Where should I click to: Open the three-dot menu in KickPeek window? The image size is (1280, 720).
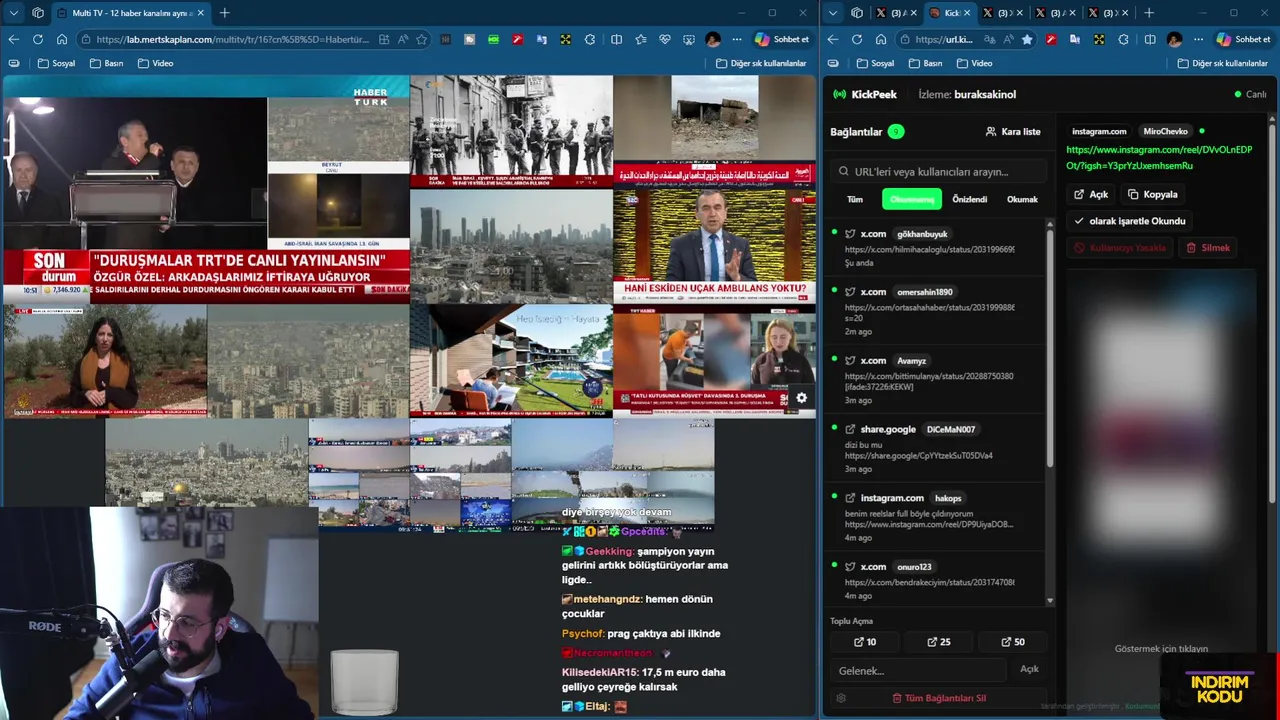(x=1198, y=39)
